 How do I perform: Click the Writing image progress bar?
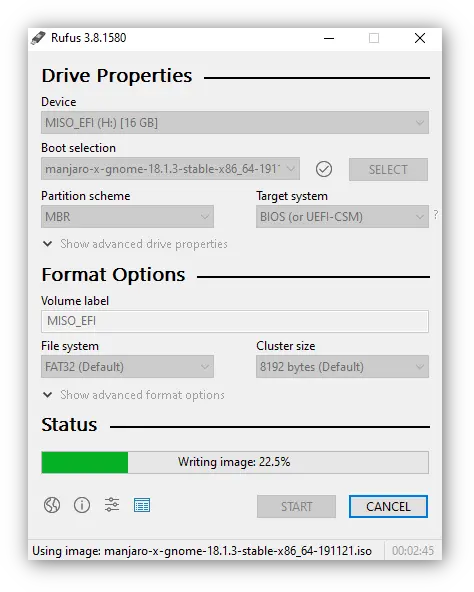pos(235,462)
